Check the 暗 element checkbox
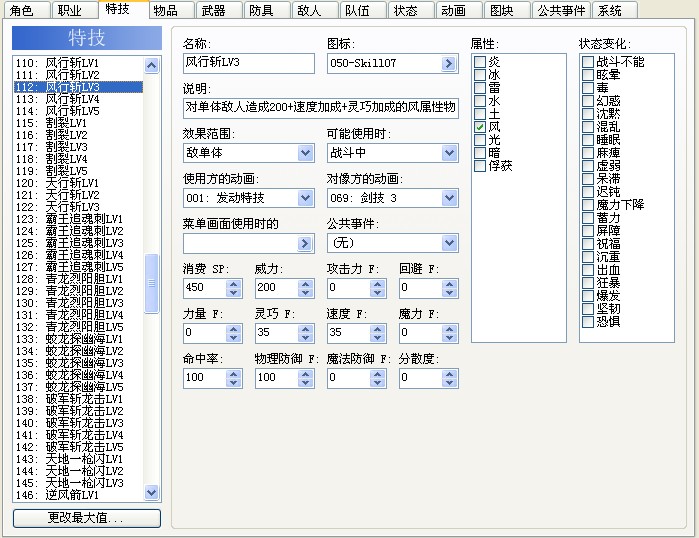This screenshot has height=538, width=699. coord(480,153)
